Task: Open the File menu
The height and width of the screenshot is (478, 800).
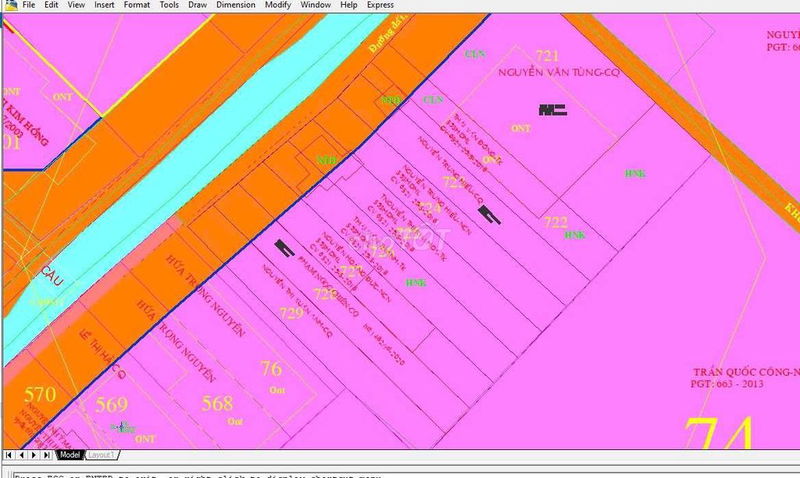Action: click(x=29, y=5)
